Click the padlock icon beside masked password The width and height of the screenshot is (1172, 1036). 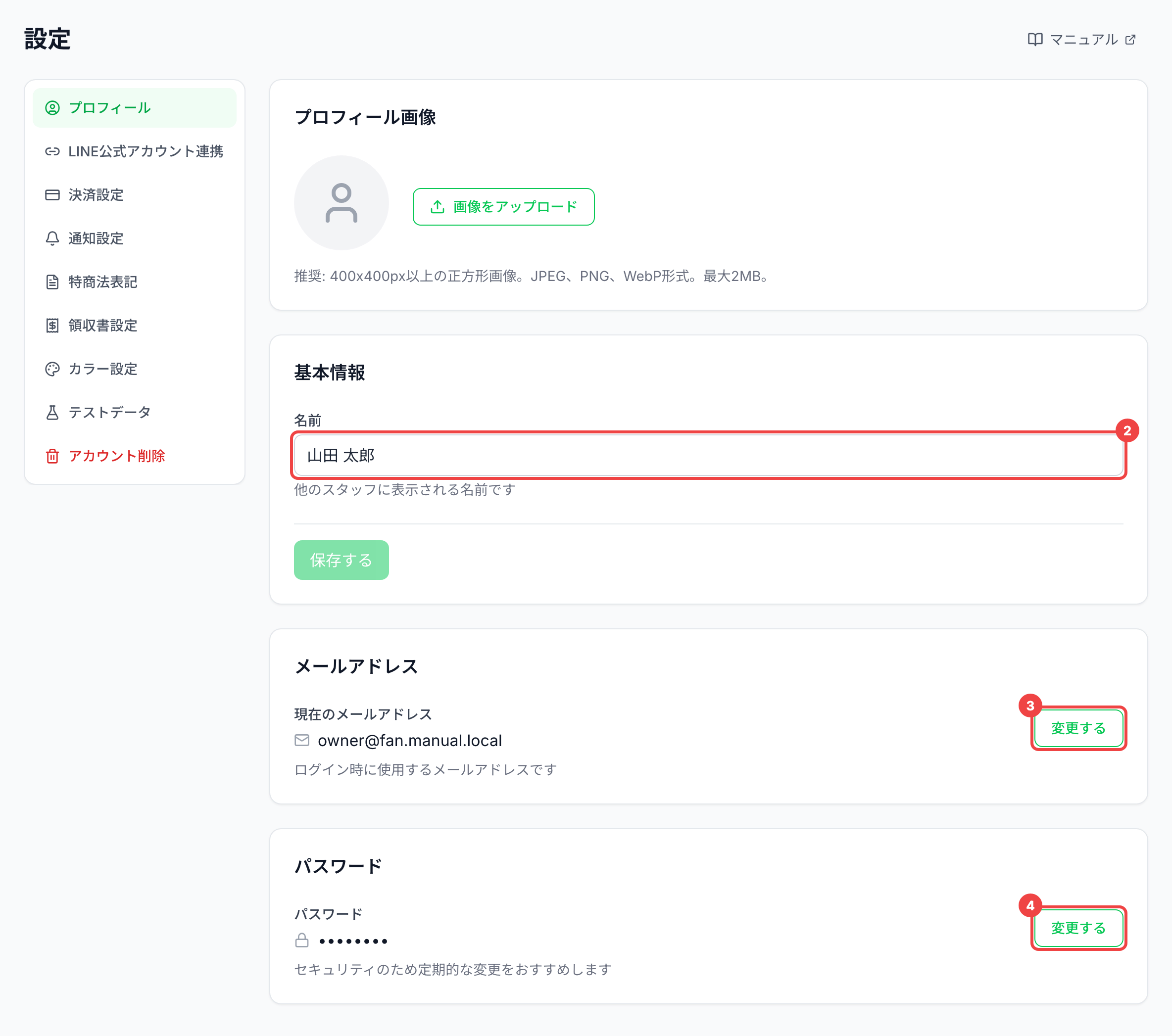(x=301, y=940)
